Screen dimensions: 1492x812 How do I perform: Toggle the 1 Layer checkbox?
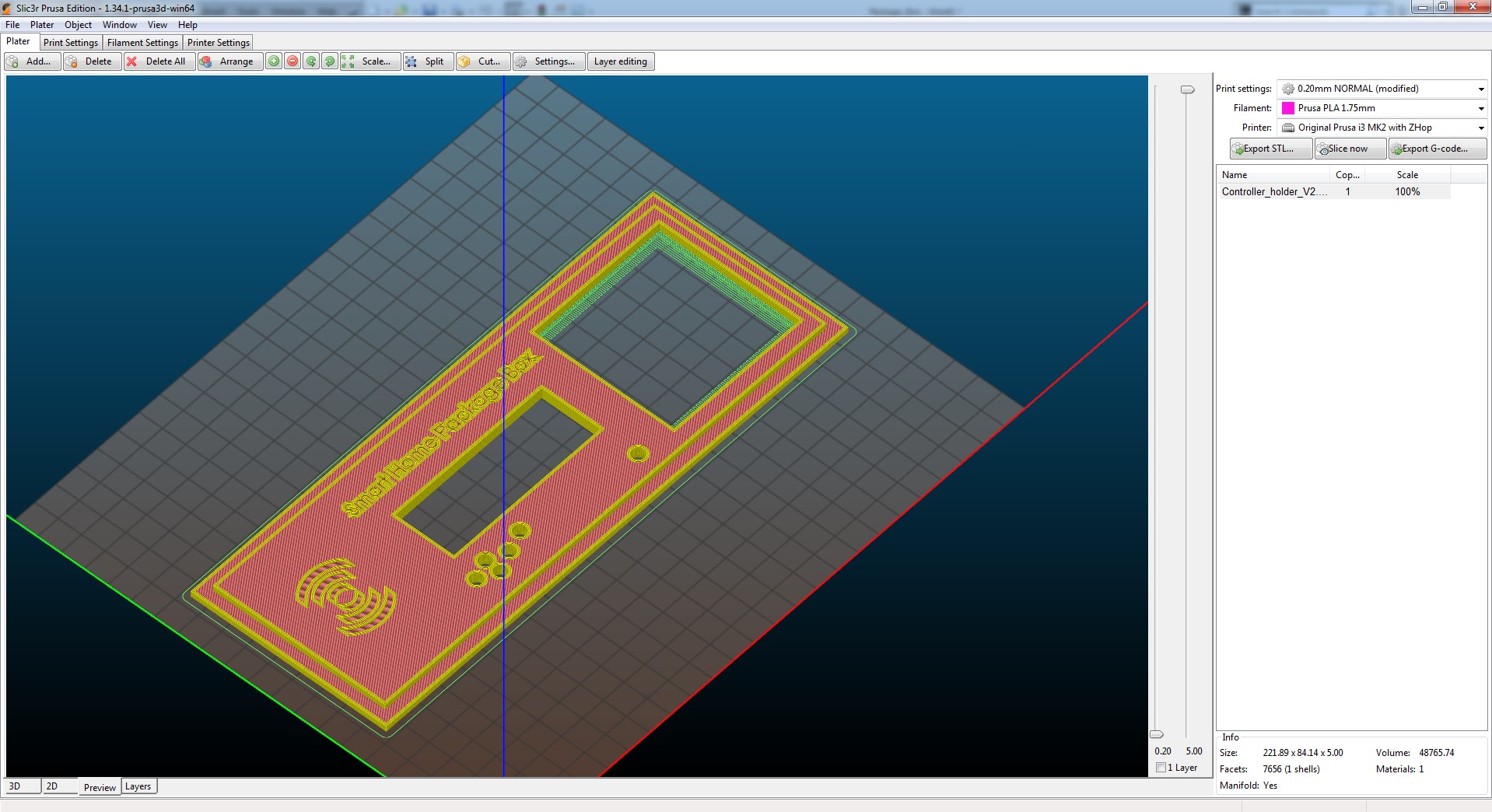[1161, 768]
